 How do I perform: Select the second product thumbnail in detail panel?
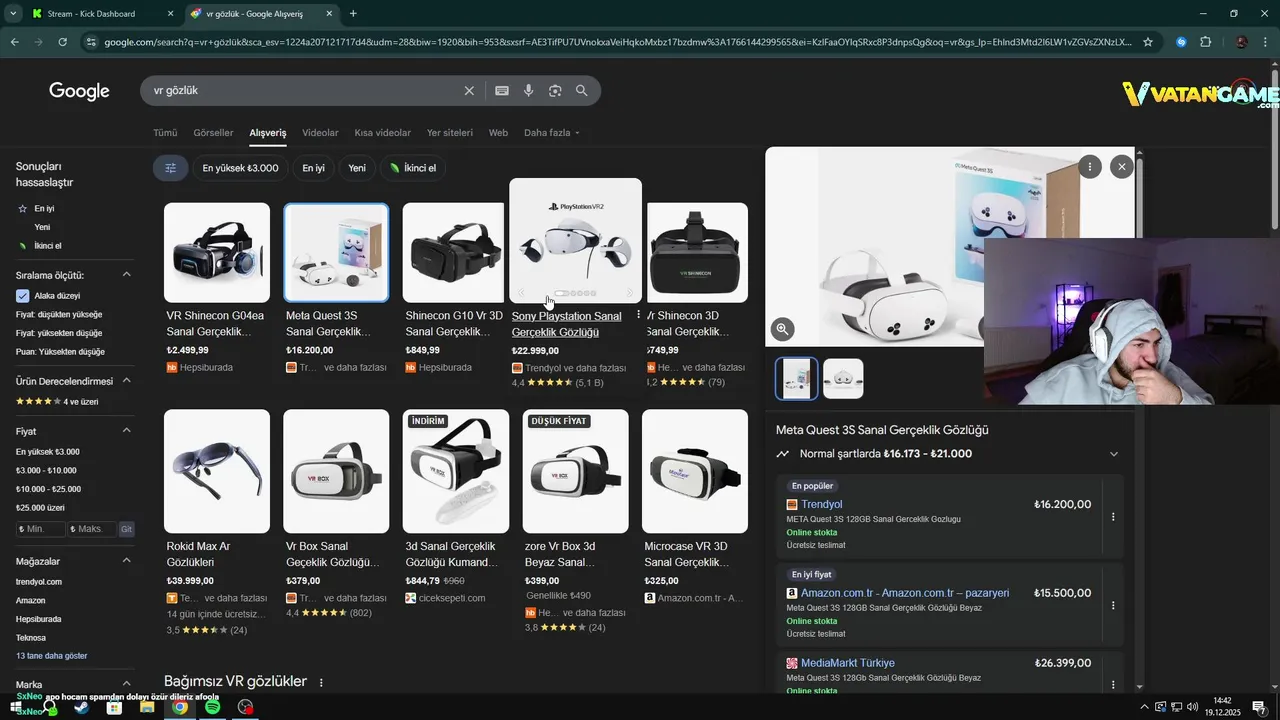[x=843, y=379]
